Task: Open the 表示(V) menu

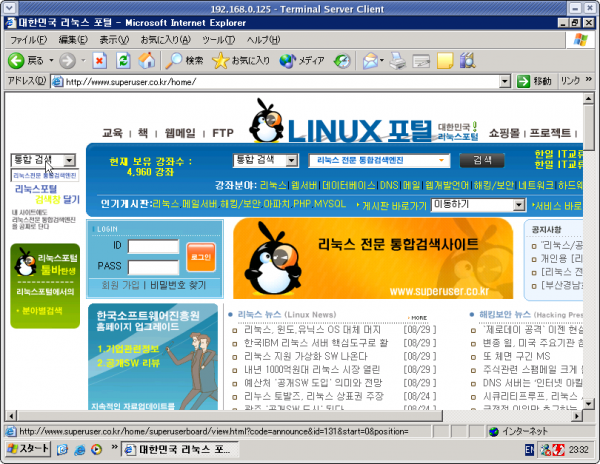Action: tap(114, 40)
